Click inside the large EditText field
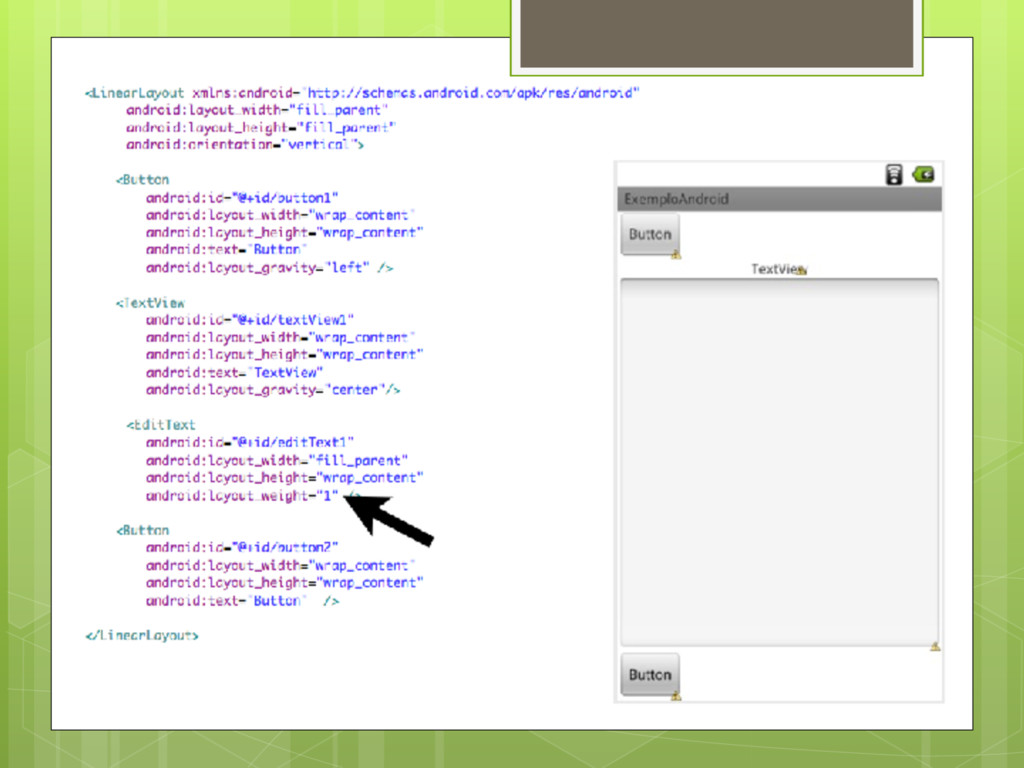This screenshot has width=1024, height=768. (779, 462)
